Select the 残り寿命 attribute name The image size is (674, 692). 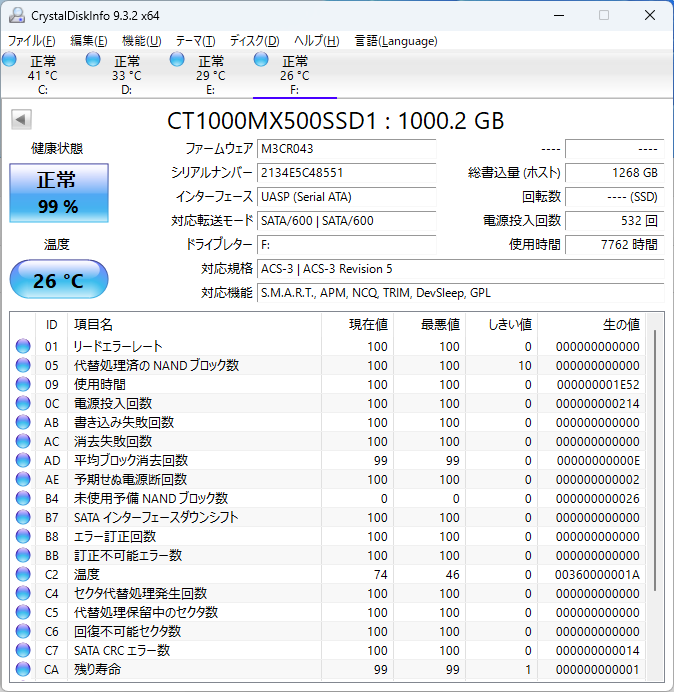(x=97, y=669)
